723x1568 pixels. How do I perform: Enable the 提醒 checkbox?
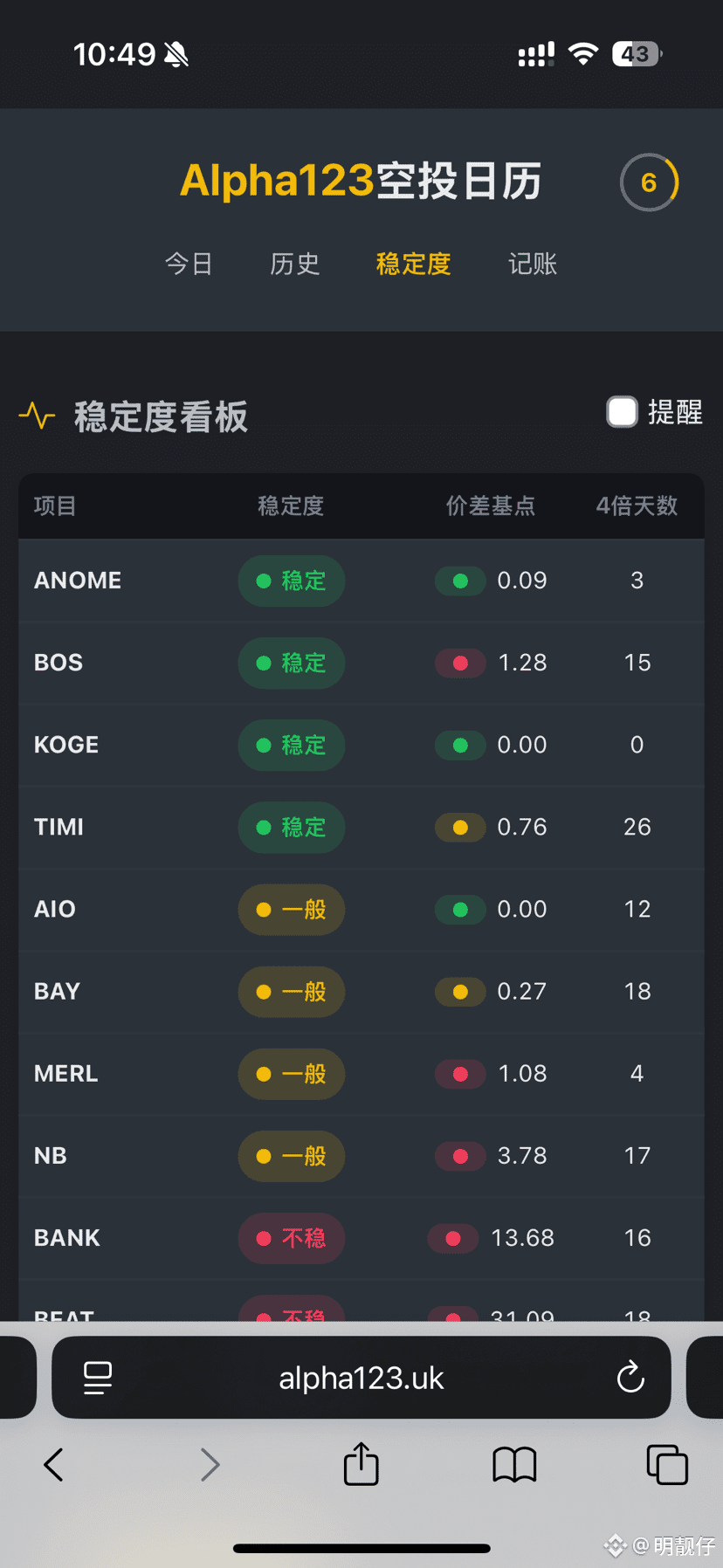tap(623, 412)
